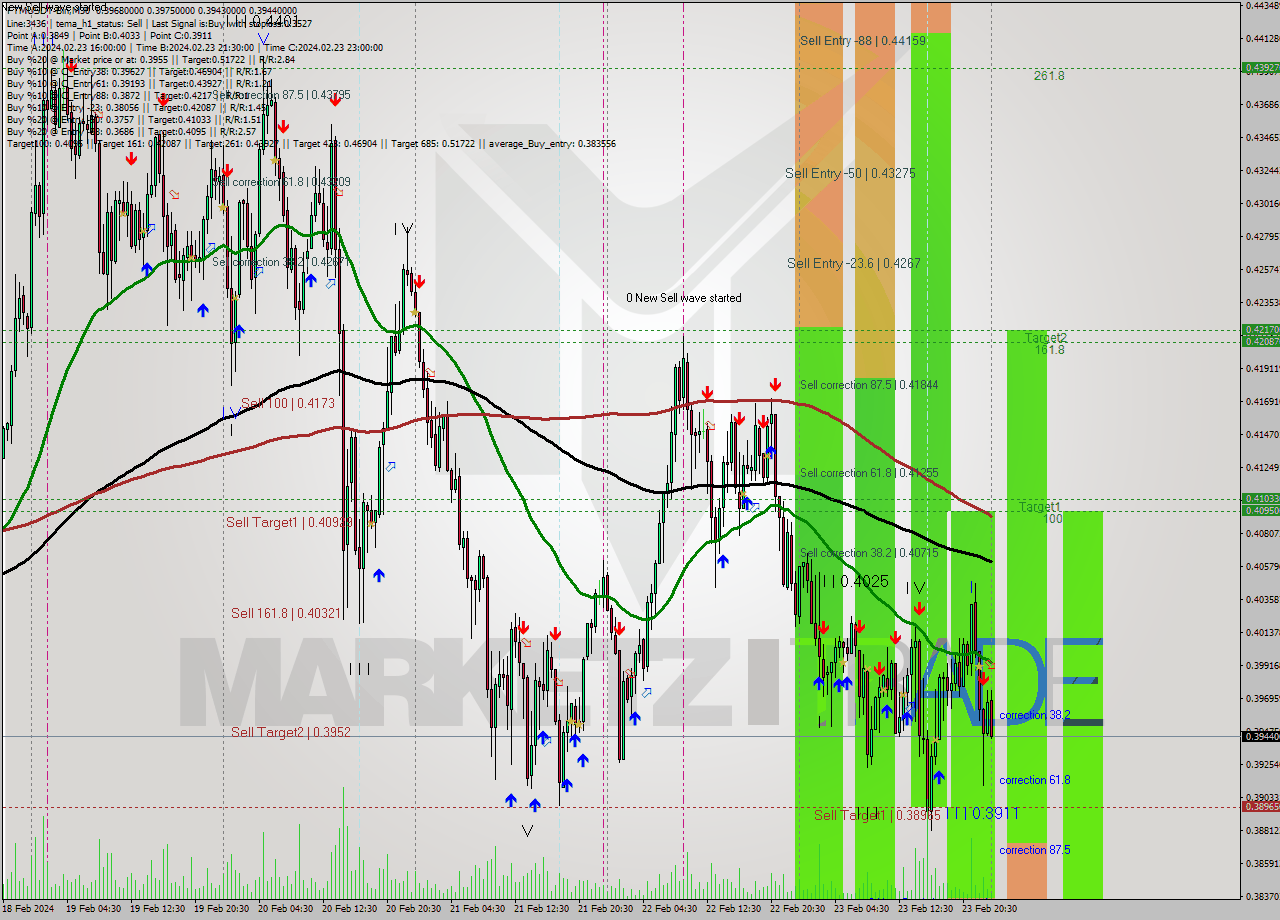Select 'Sell correction 38.2 | 0.40715' label
This screenshot has height=920, width=1280.
click(x=869, y=553)
